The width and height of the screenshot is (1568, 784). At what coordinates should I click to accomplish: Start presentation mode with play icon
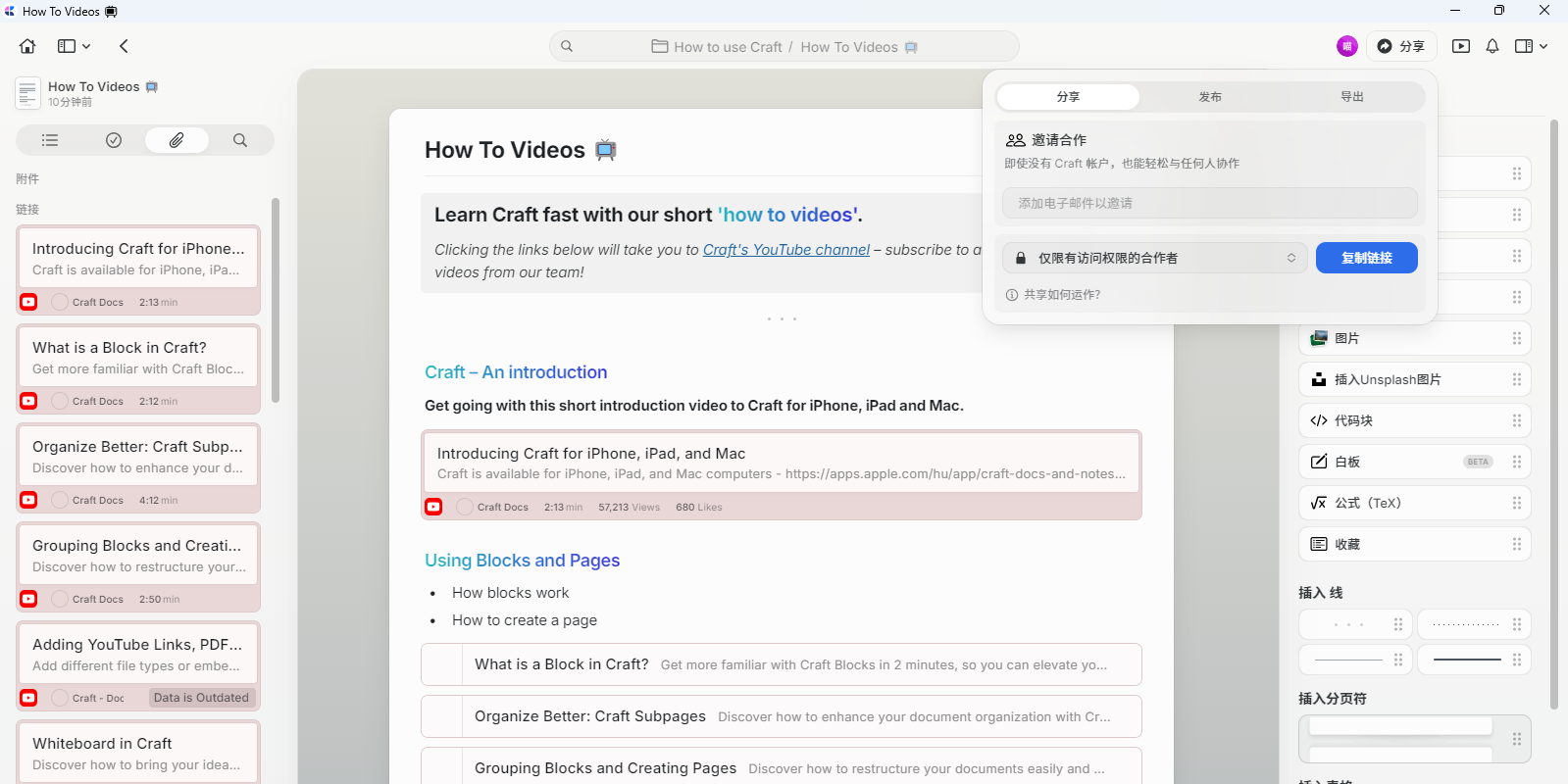[x=1460, y=46]
